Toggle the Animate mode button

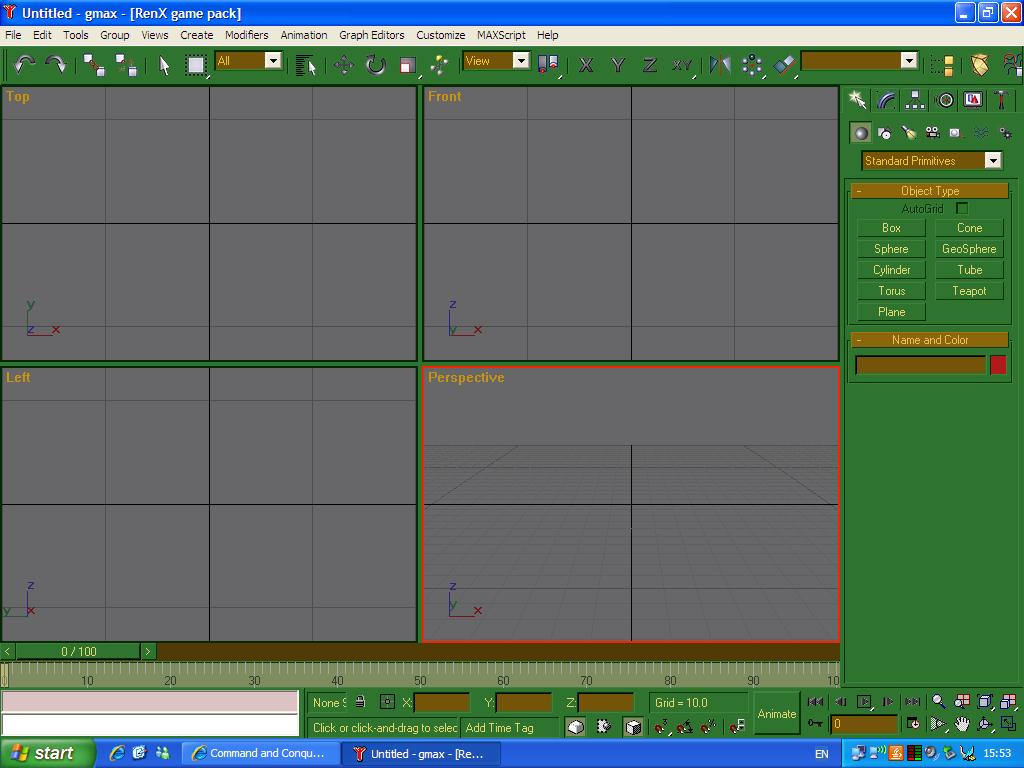coord(777,714)
